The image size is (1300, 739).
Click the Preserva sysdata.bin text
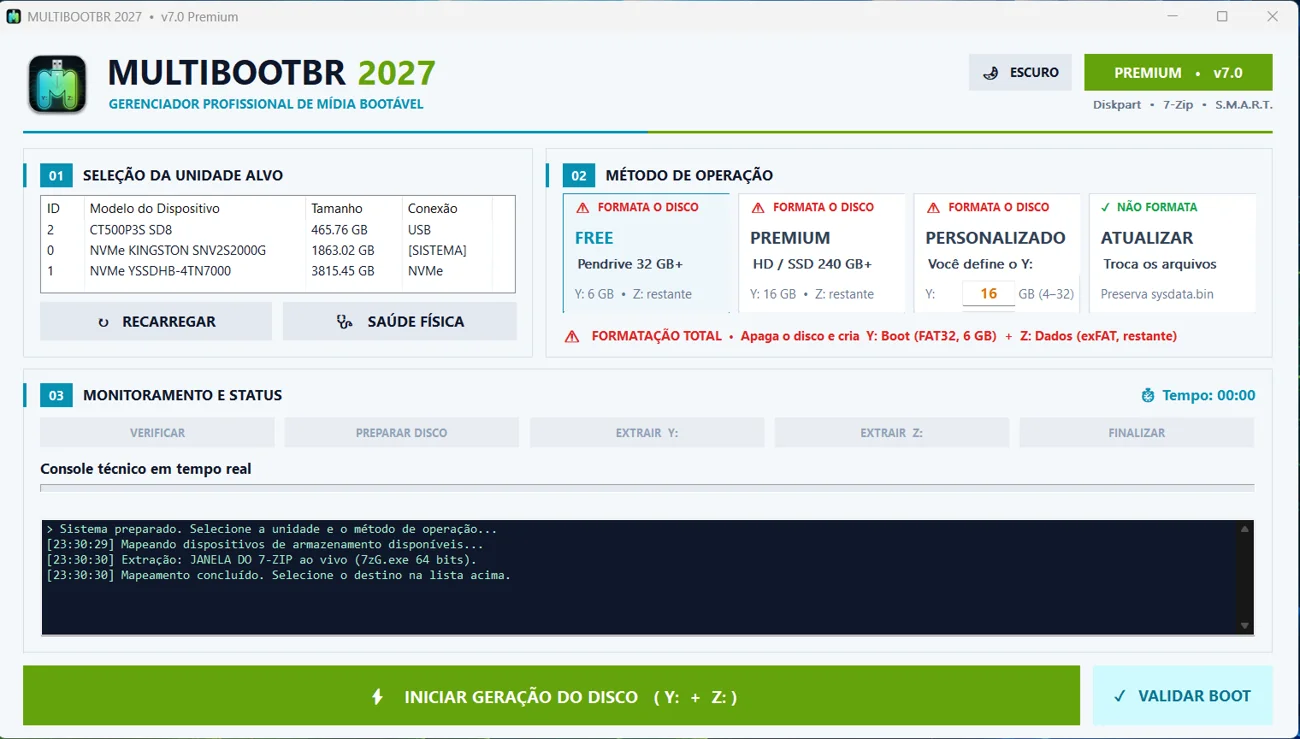[x=1156, y=295]
